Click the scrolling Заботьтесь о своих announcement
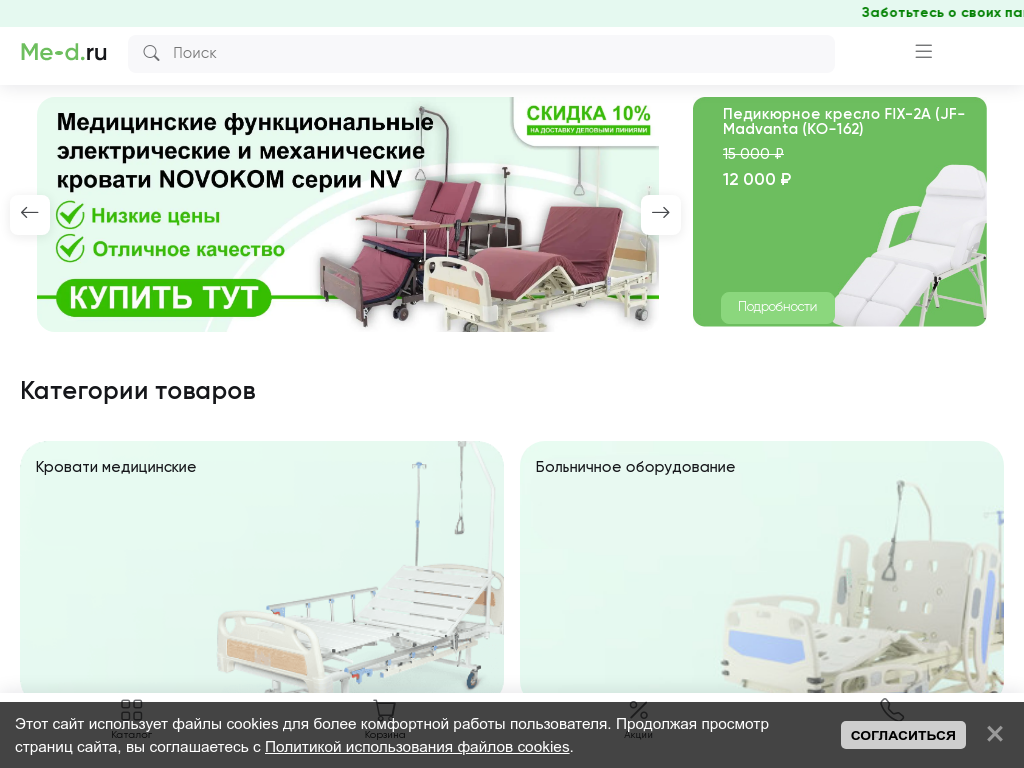1024x768 pixels. pos(942,12)
